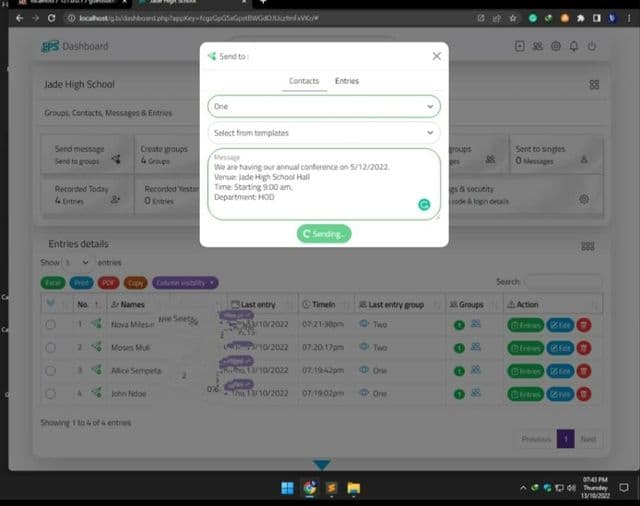
Task: Open the Column visibility dropdown
Action: click(x=185, y=283)
